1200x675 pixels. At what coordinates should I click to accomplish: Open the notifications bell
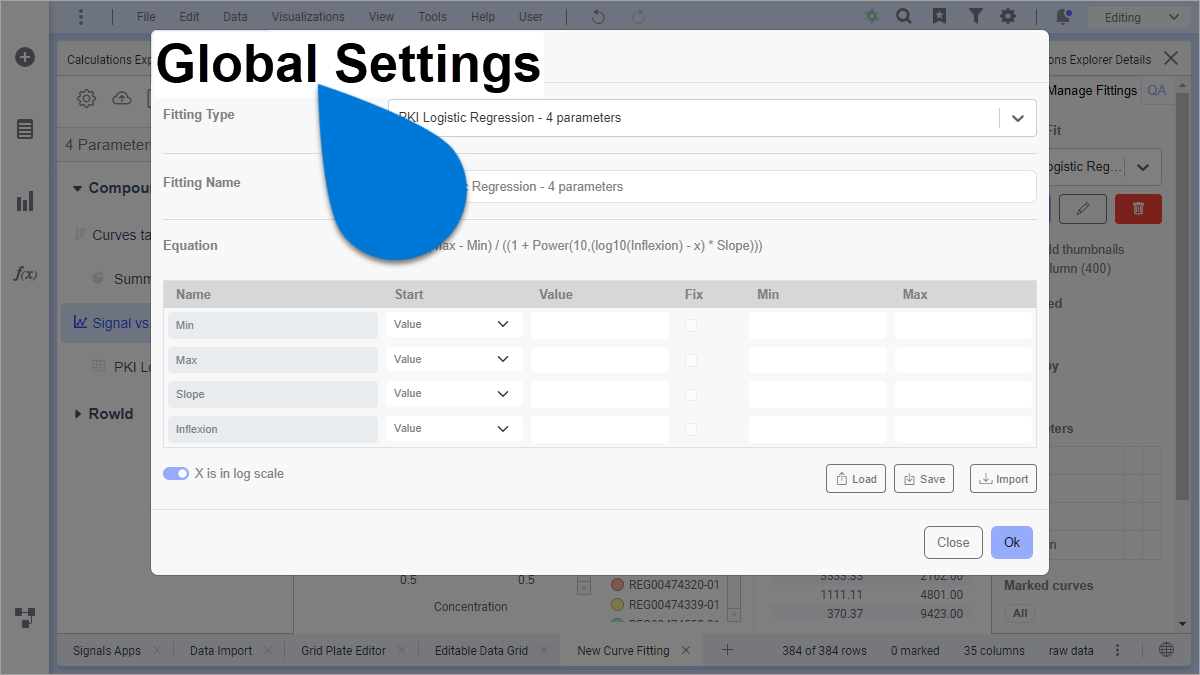(1063, 17)
